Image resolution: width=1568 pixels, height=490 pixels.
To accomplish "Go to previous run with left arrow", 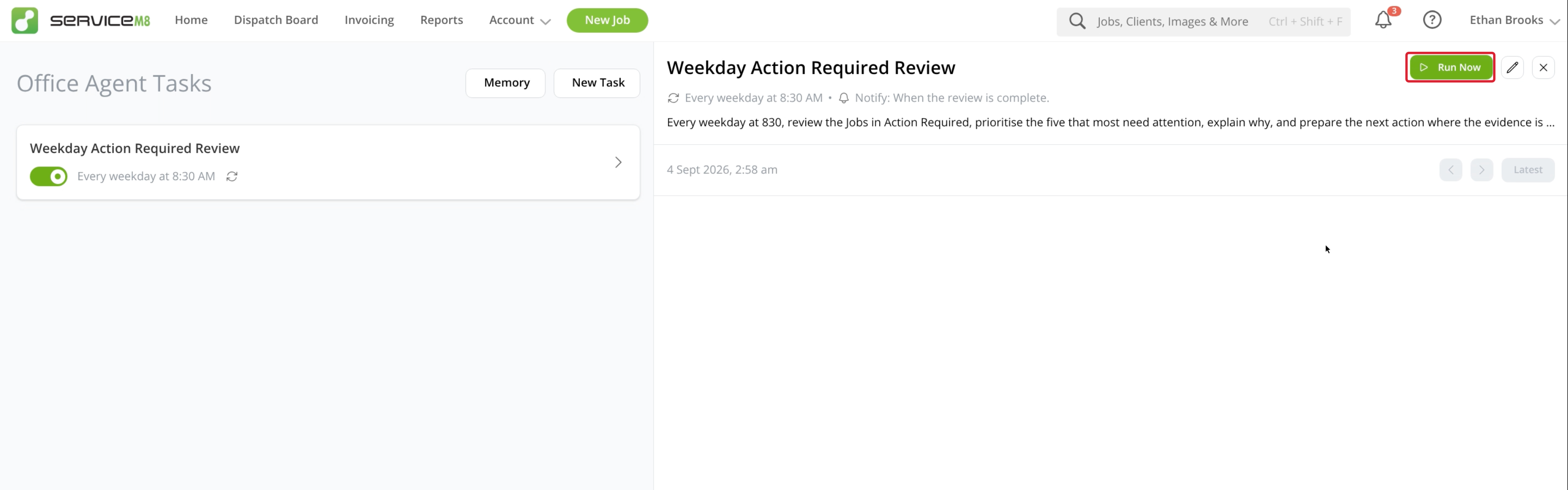I will pyautogui.click(x=1450, y=170).
